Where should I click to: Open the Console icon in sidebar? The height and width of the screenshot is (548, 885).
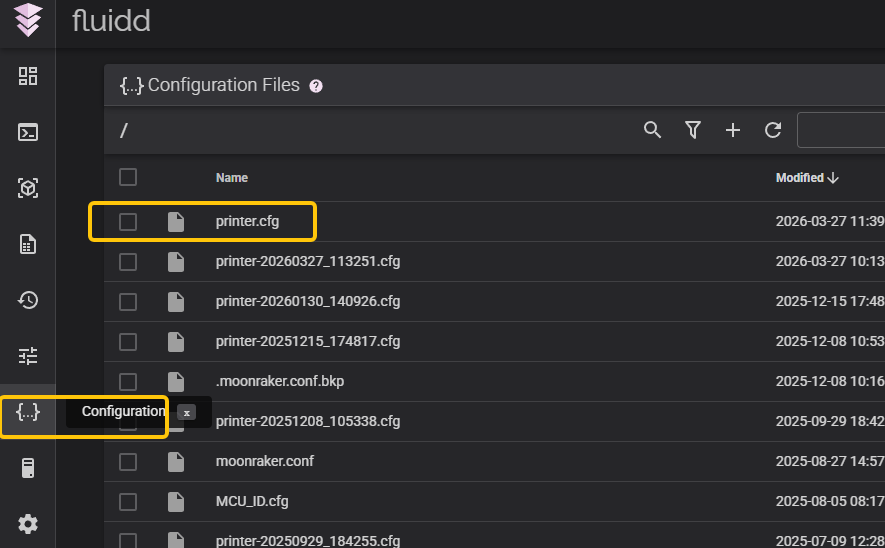click(28, 132)
